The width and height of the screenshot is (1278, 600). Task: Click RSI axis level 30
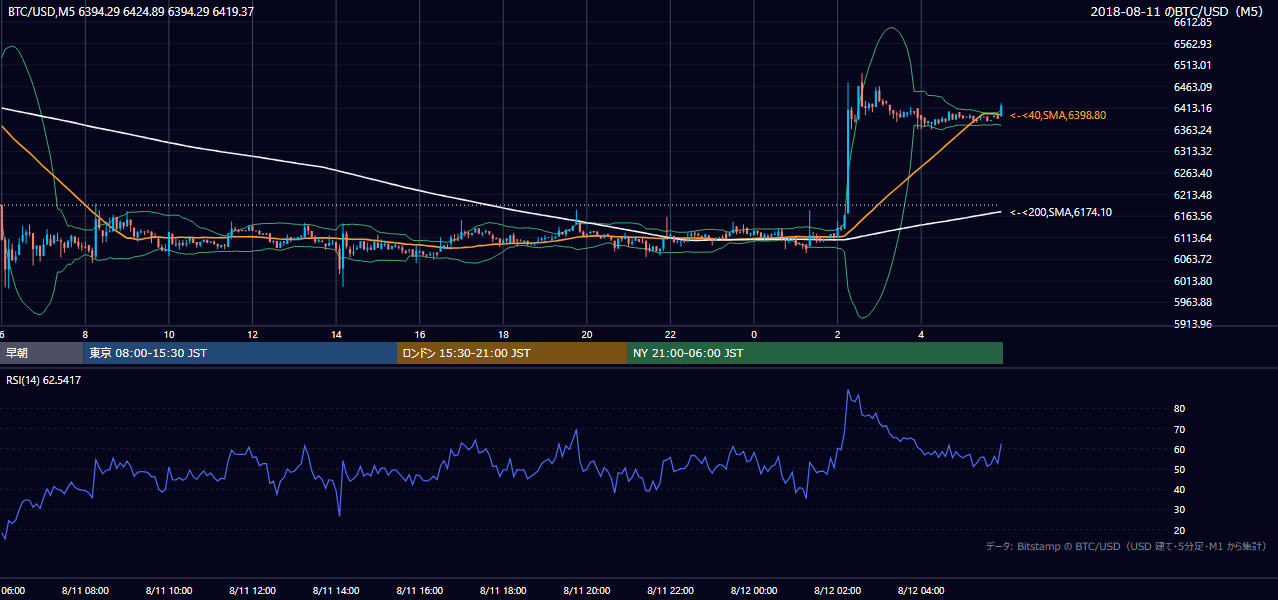(1180, 510)
